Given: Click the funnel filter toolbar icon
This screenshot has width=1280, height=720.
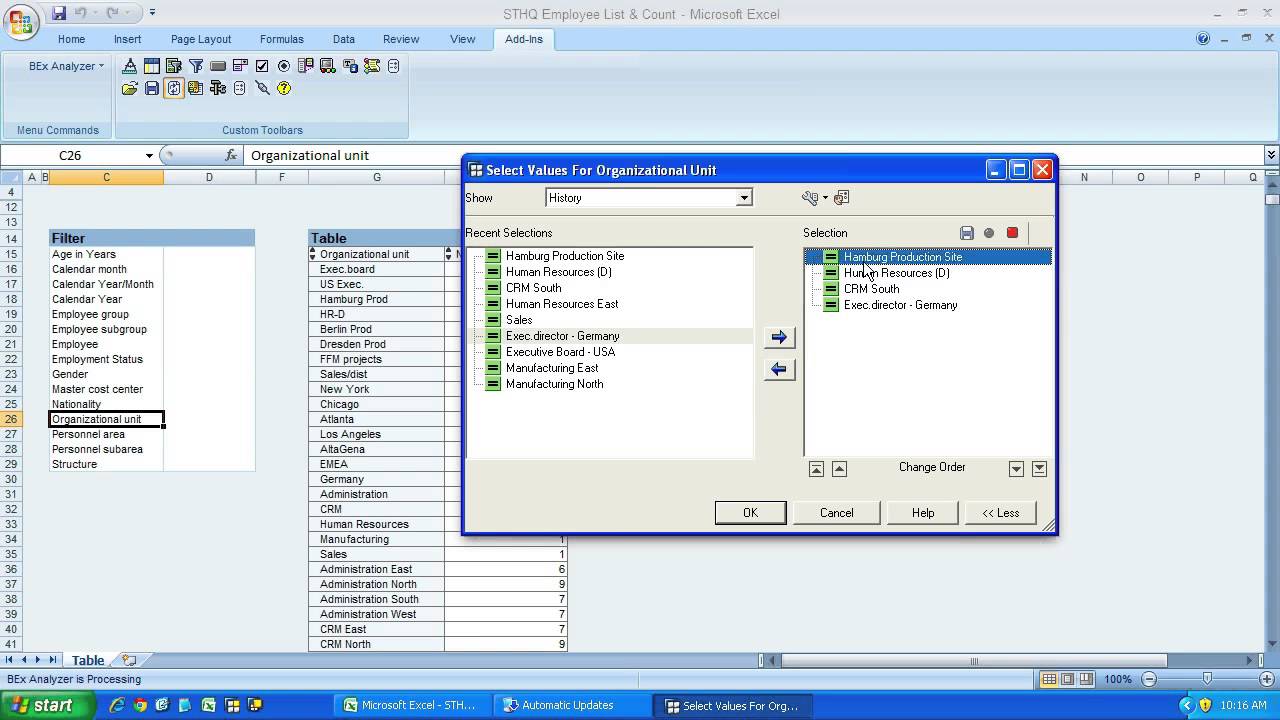Looking at the screenshot, I should 196,66.
